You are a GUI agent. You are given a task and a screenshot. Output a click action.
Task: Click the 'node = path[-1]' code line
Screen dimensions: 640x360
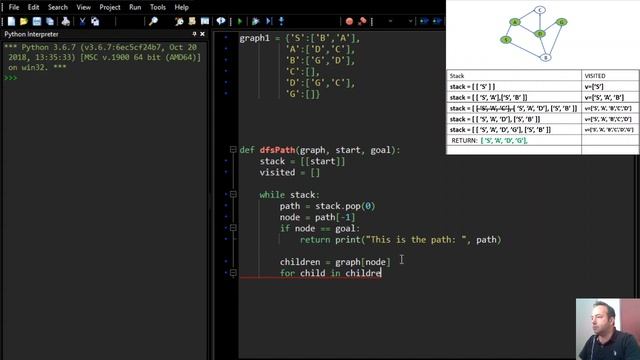[x=318, y=218]
